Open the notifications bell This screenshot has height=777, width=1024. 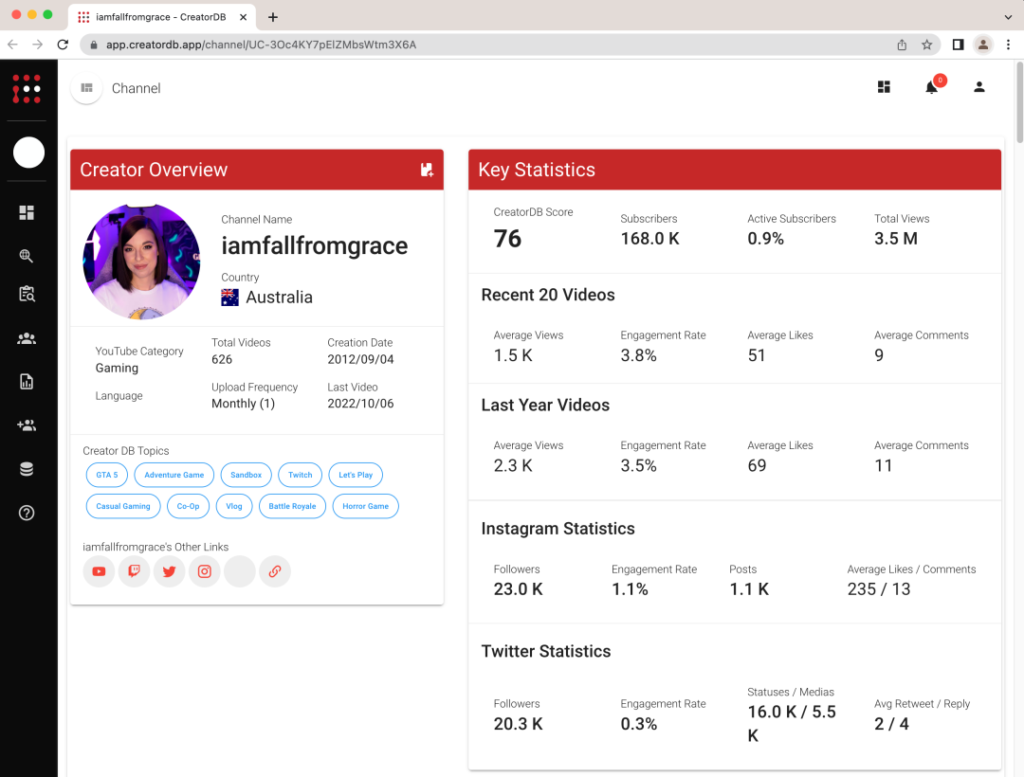(932, 87)
